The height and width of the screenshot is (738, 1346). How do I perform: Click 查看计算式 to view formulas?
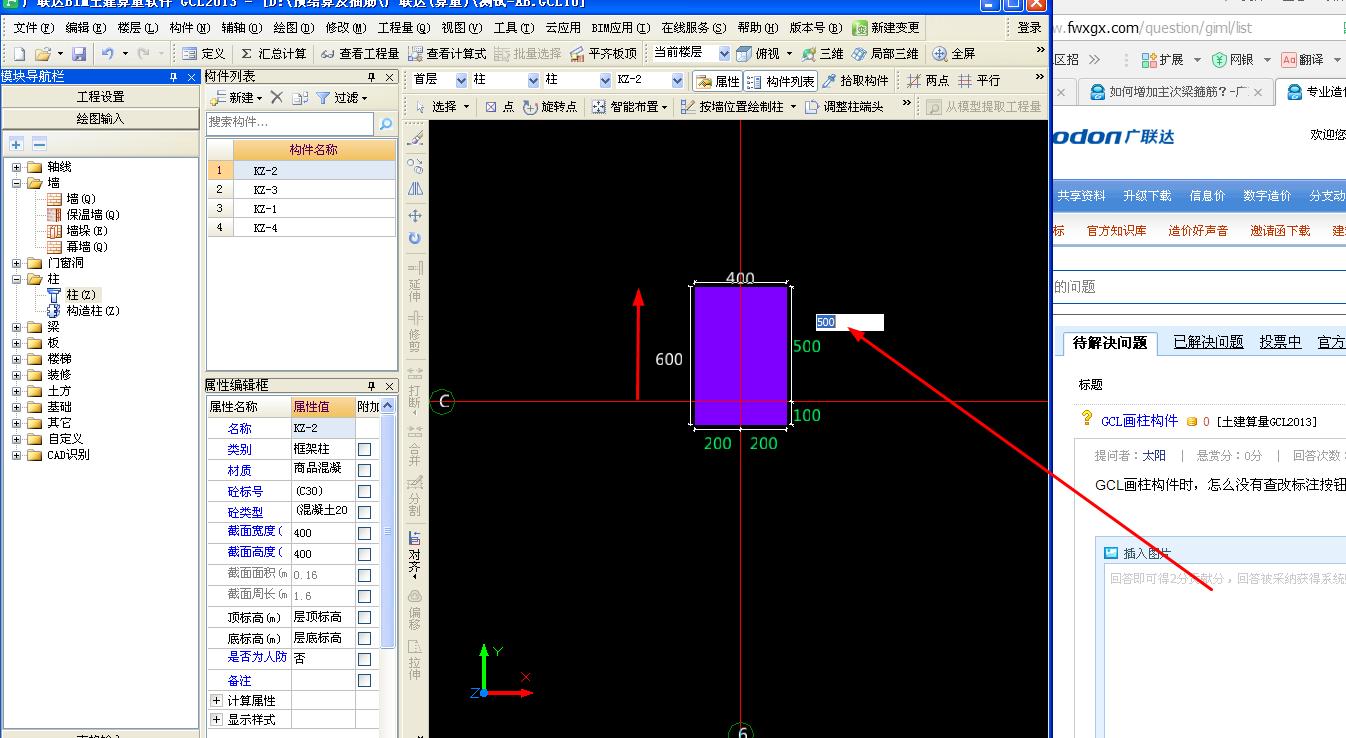447,54
